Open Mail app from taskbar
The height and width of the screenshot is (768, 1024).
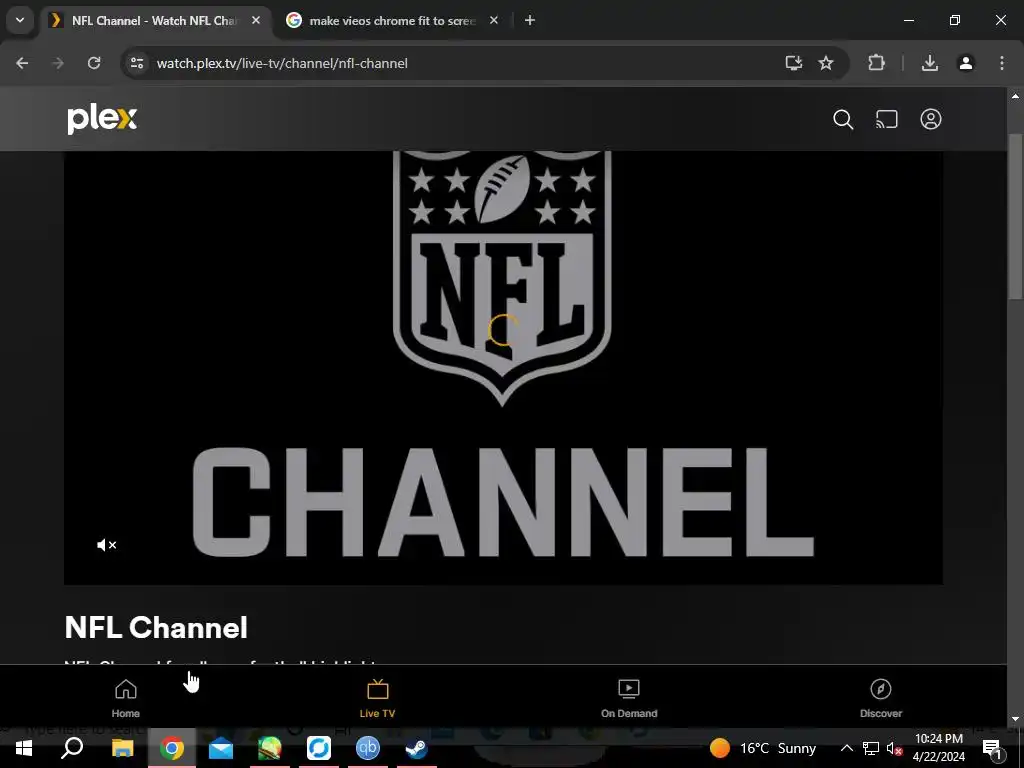coord(221,748)
